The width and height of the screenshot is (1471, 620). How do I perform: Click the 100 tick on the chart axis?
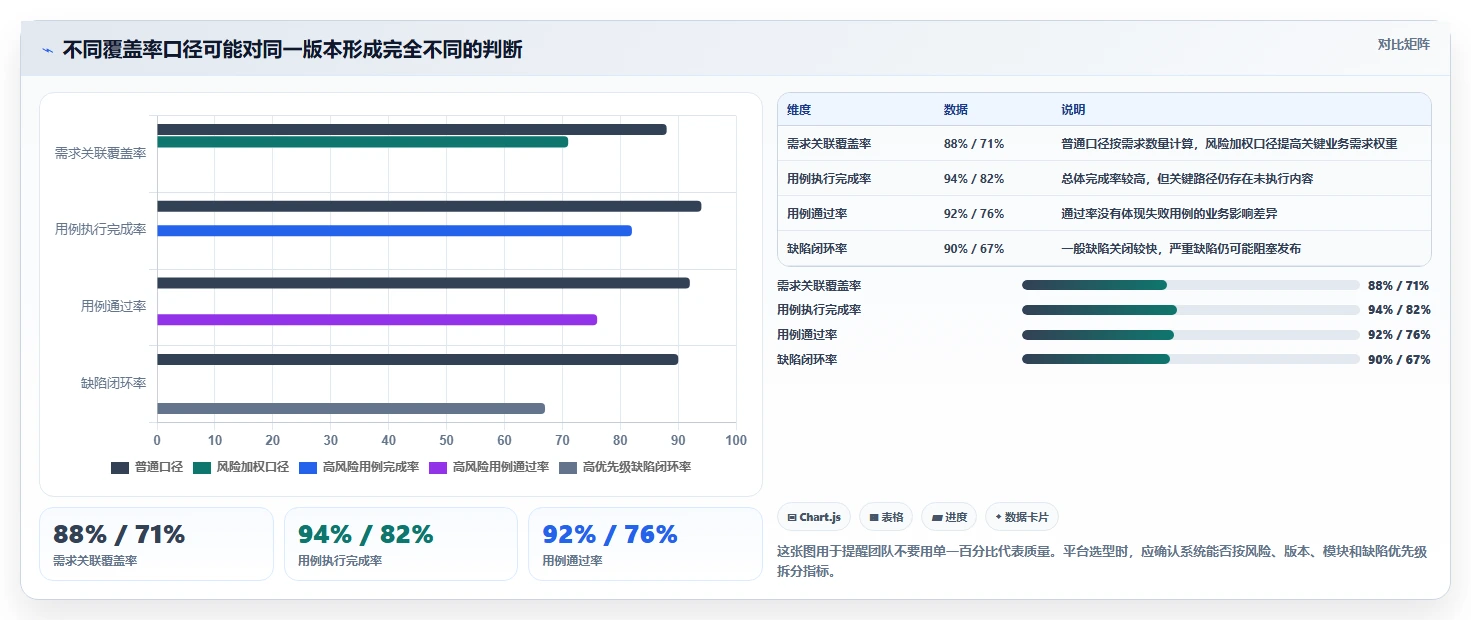[x=736, y=441]
